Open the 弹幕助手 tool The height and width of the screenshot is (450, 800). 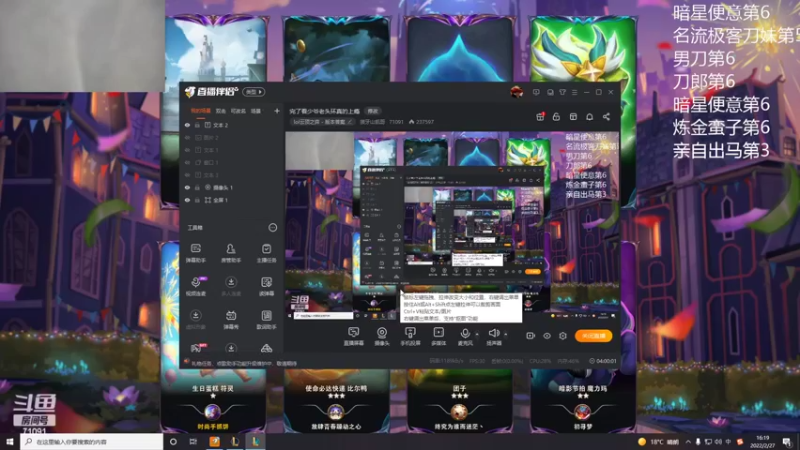coord(195,253)
